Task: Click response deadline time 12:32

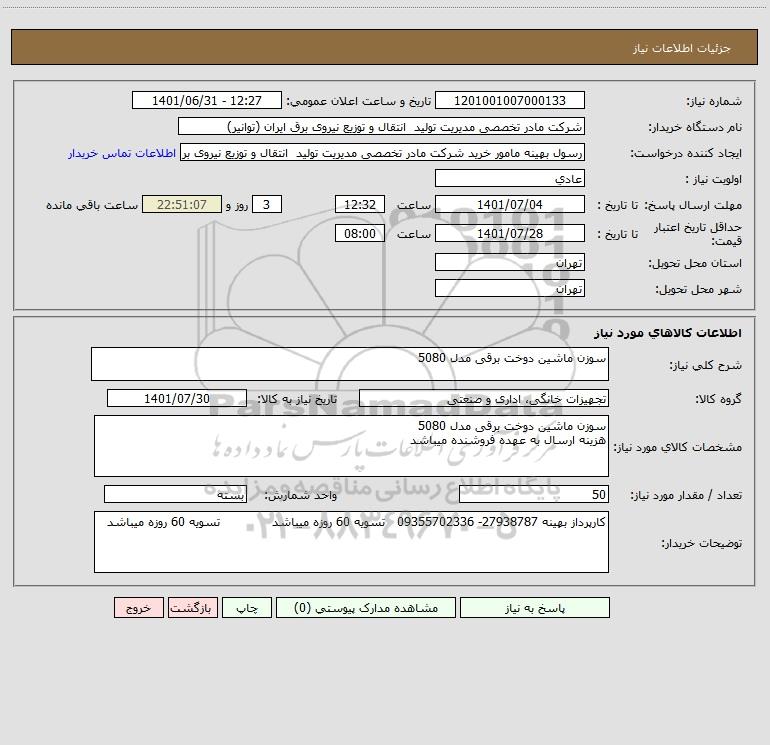Action: 359,204
